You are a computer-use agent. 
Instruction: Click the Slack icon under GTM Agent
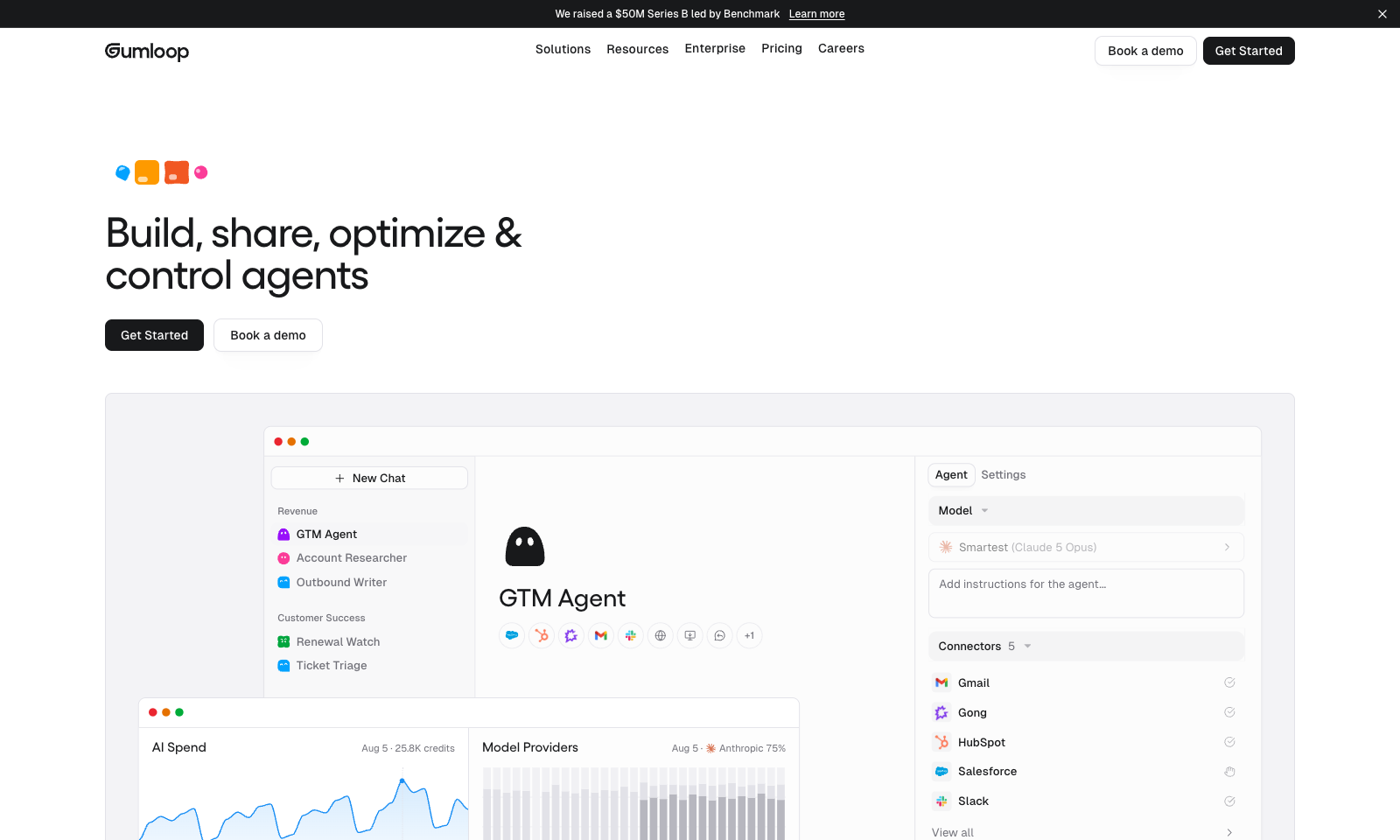pyautogui.click(x=631, y=635)
